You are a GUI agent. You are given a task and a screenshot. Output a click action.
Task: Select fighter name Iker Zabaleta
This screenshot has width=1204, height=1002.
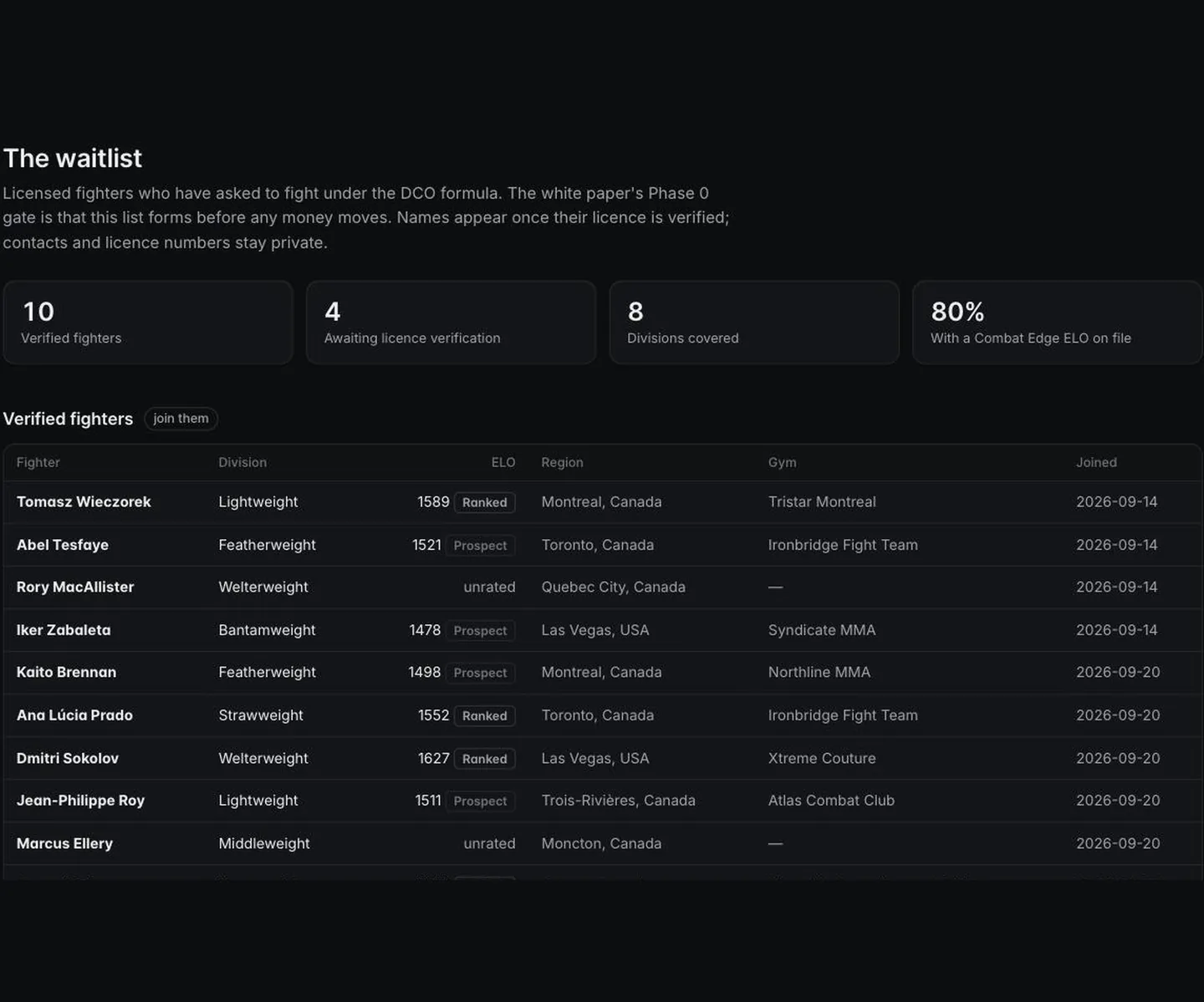coord(64,630)
